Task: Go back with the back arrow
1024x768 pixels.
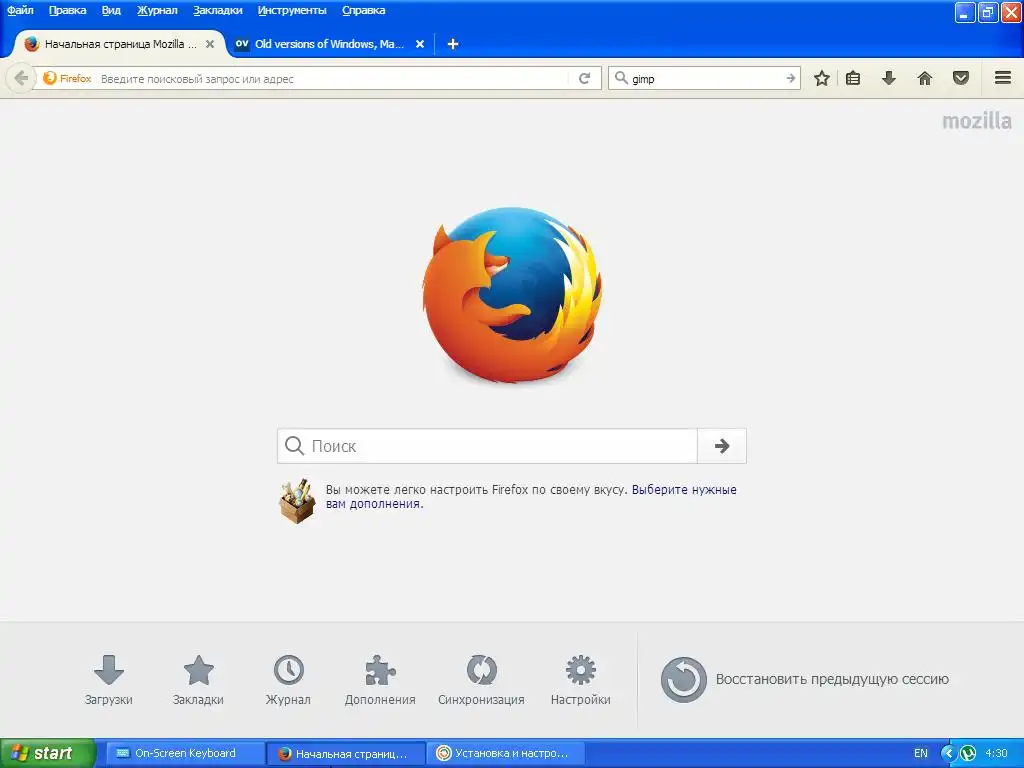Action: tap(20, 78)
